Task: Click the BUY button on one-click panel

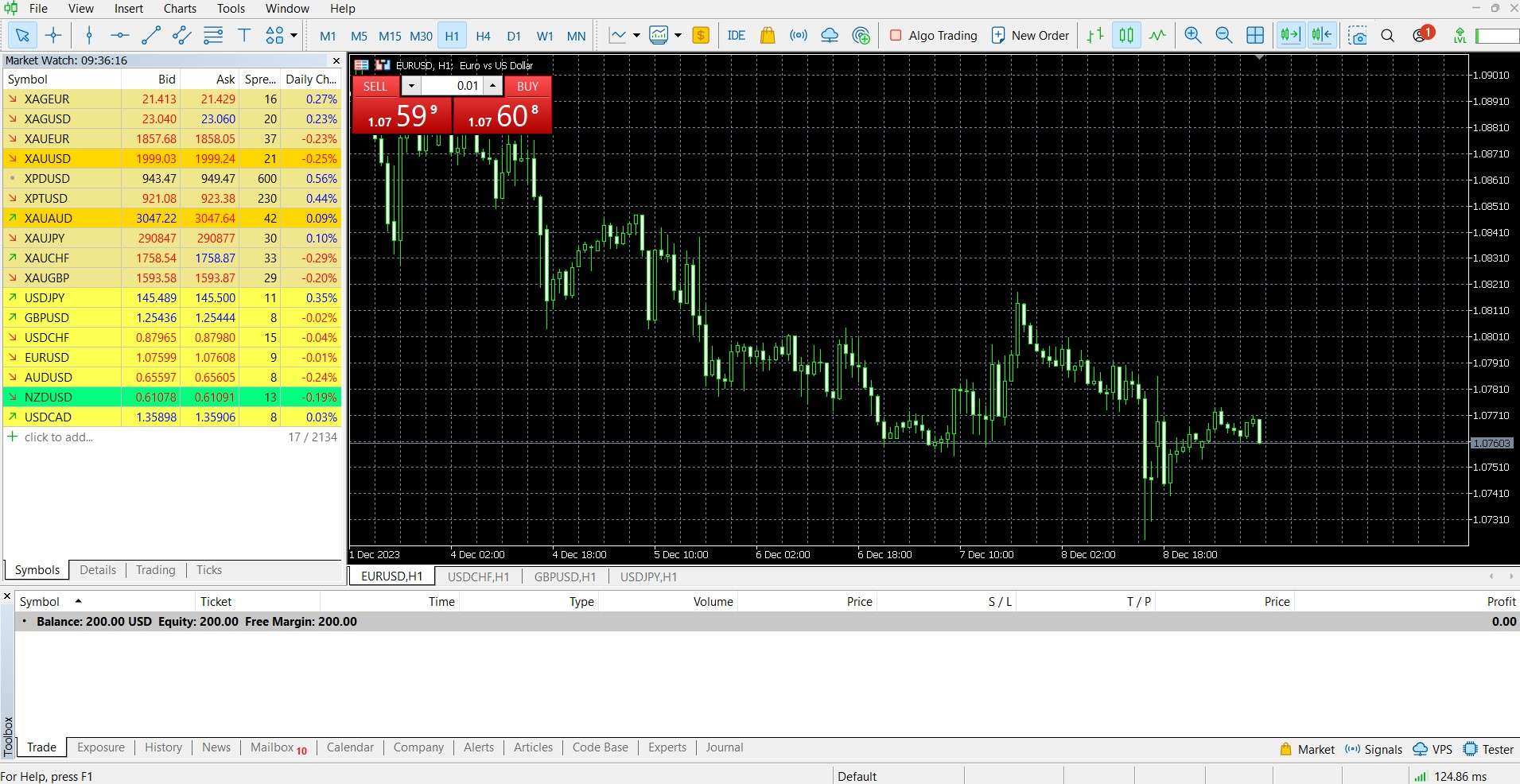Action: (527, 86)
